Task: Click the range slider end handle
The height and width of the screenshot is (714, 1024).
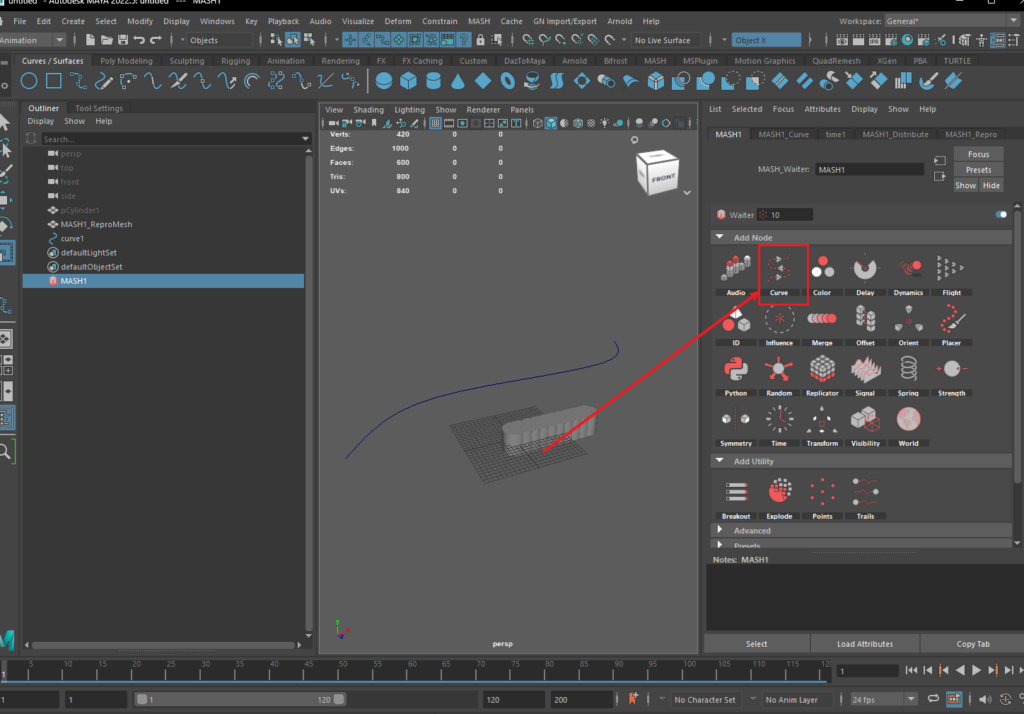Action: pyautogui.click(x=339, y=699)
